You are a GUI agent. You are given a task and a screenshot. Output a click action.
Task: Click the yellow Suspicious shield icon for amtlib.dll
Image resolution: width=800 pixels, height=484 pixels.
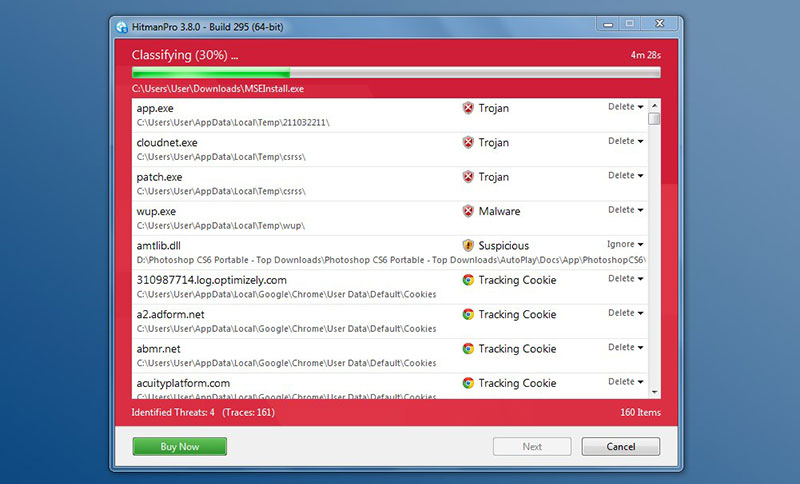pyautogui.click(x=468, y=245)
